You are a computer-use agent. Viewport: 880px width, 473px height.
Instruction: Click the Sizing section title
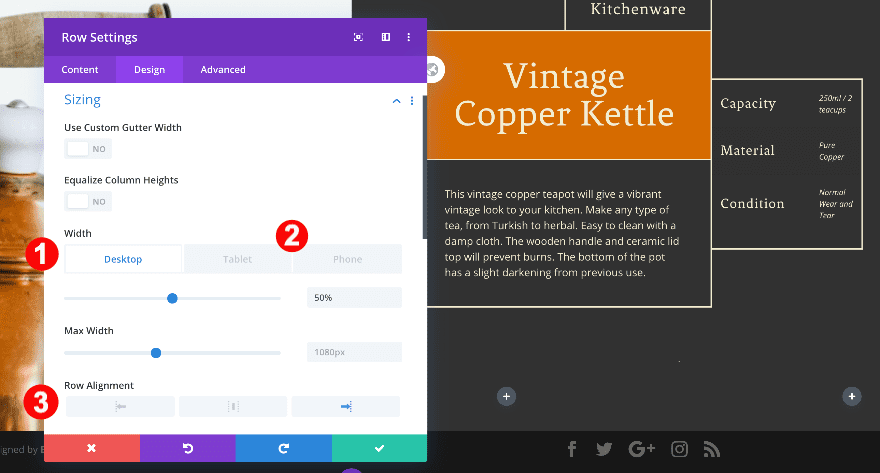click(x=82, y=99)
